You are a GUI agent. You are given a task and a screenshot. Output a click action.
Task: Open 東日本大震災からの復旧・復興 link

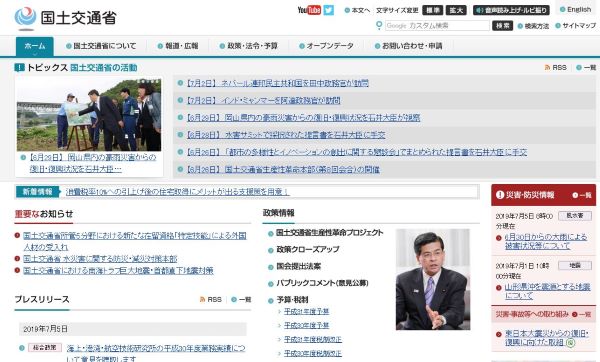(x=546, y=338)
